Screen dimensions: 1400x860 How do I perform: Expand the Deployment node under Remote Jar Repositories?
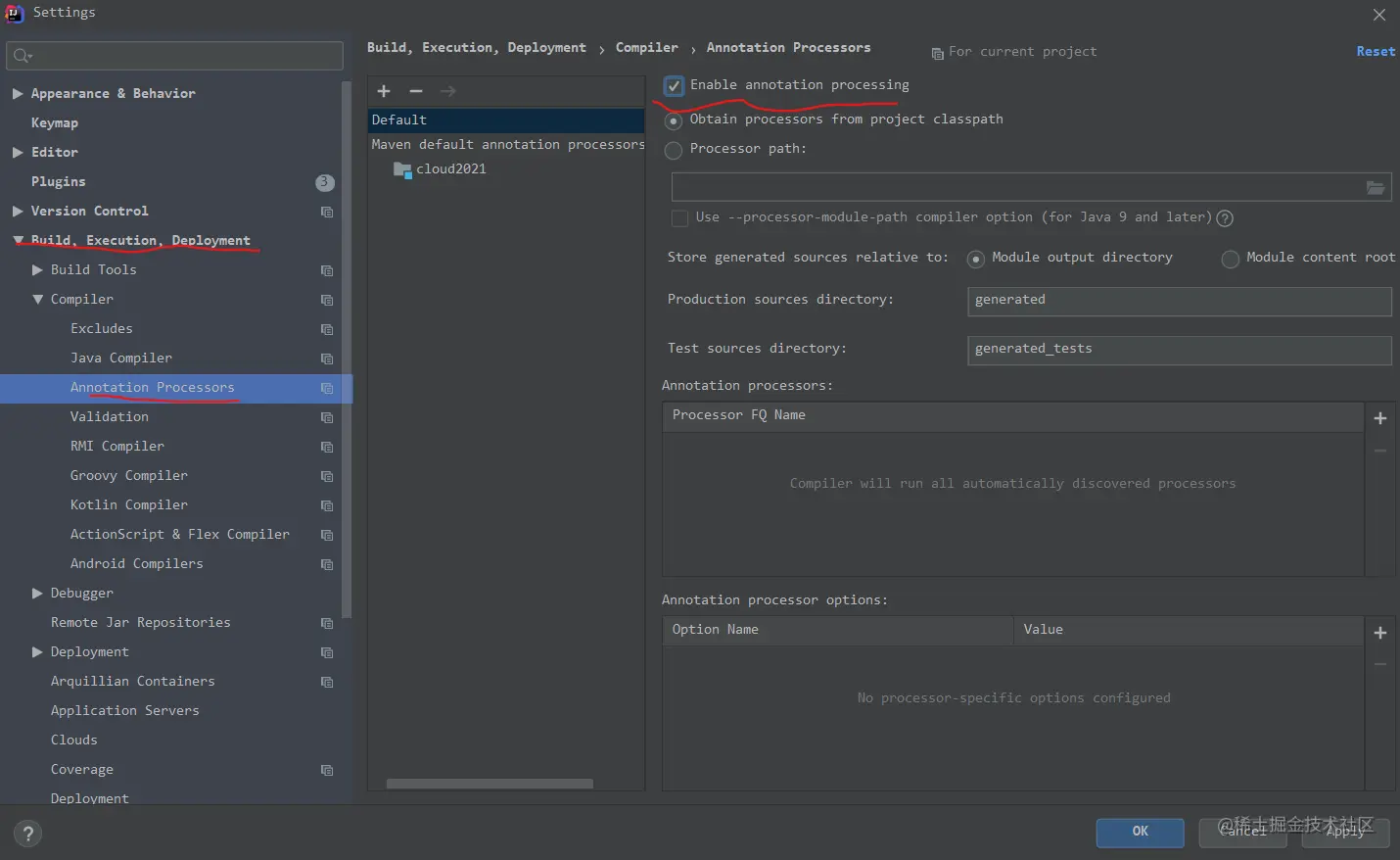(37, 651)
